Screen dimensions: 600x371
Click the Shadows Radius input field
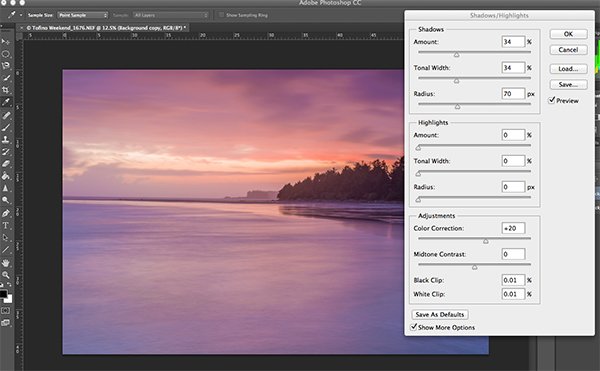tap(513, 94)
